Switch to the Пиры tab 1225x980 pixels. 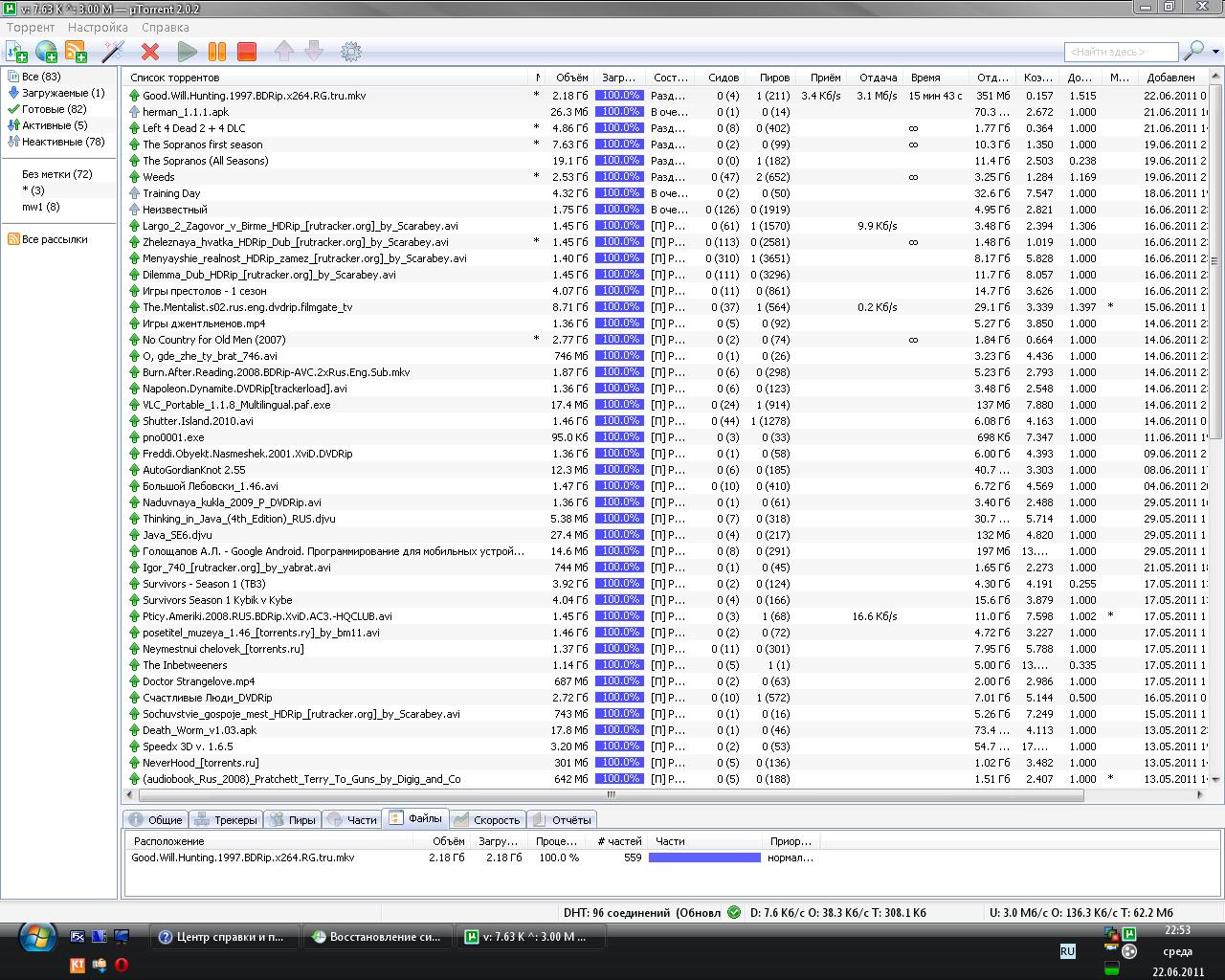(292, 820)
